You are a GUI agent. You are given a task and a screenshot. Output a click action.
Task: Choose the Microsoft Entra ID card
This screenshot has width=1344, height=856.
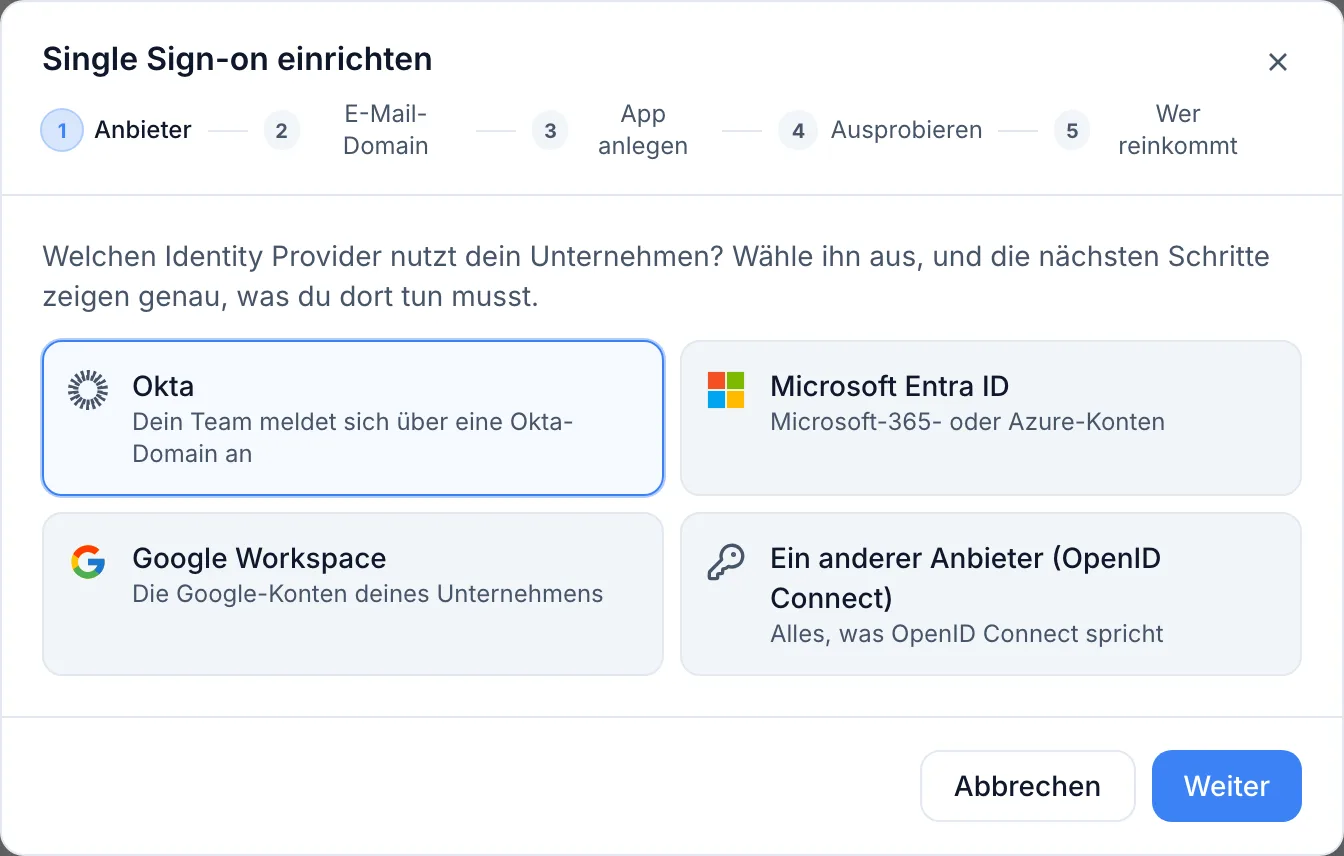coord(991,418)
